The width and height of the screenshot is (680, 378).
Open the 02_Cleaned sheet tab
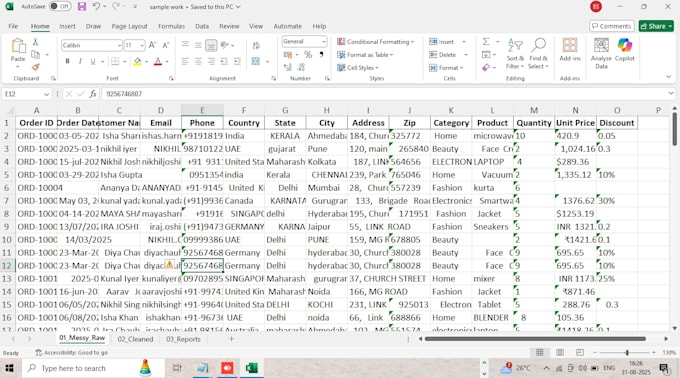135,339
